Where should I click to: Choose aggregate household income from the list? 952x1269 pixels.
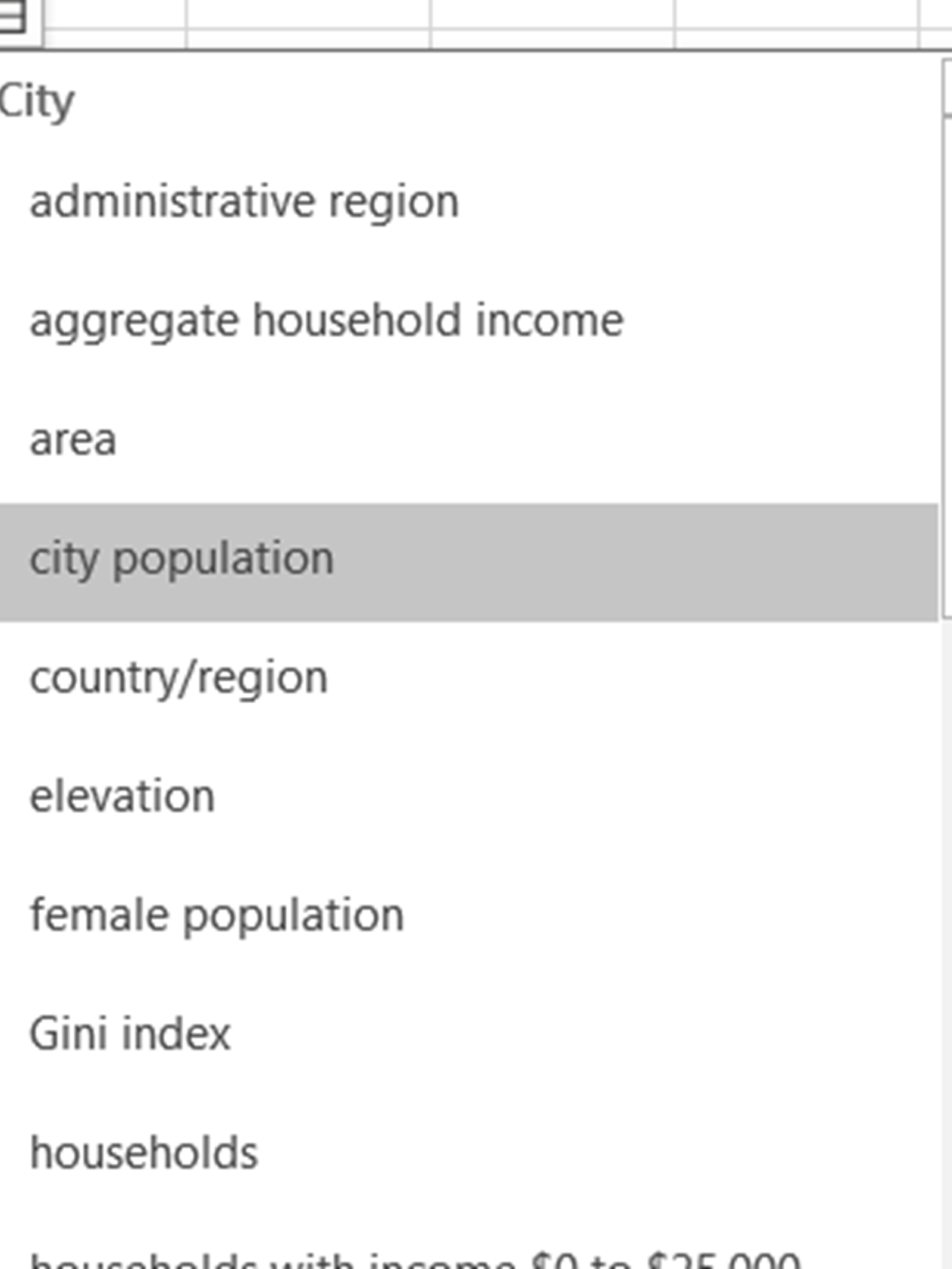coord(326,321)
